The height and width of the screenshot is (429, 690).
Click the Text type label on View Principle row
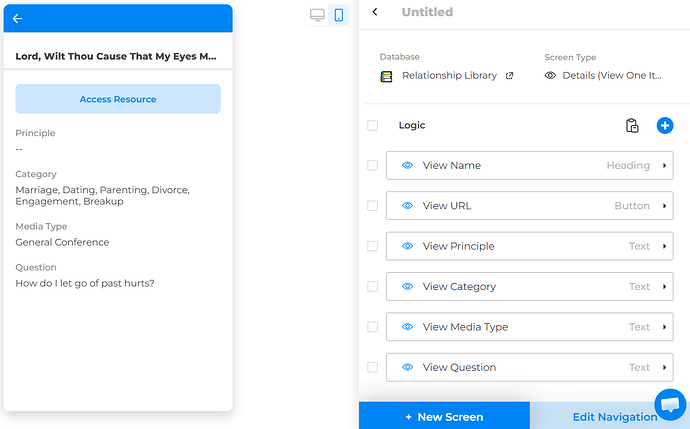click(x=639, y=246)
